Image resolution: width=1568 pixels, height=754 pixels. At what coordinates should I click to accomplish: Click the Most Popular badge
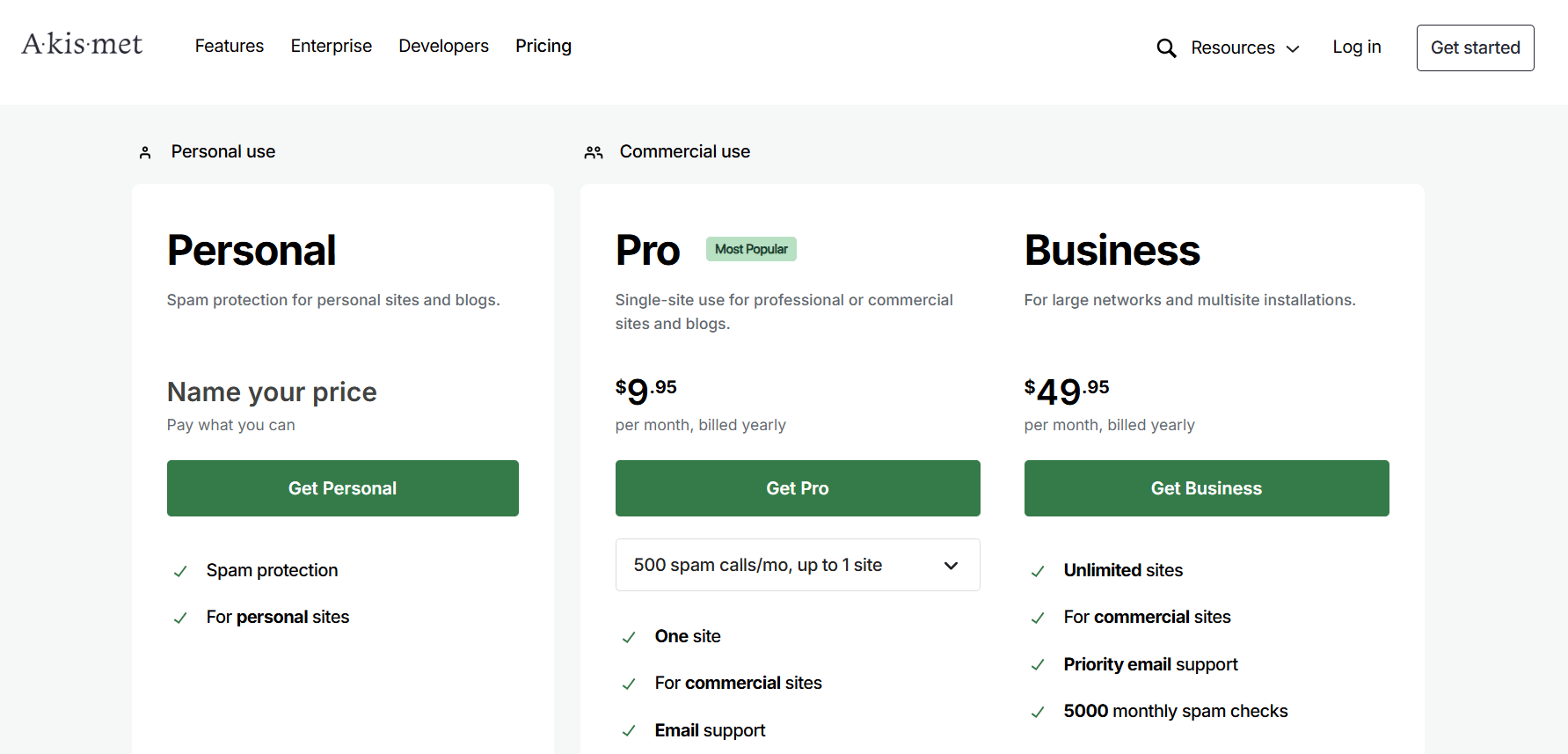[751, 249]
